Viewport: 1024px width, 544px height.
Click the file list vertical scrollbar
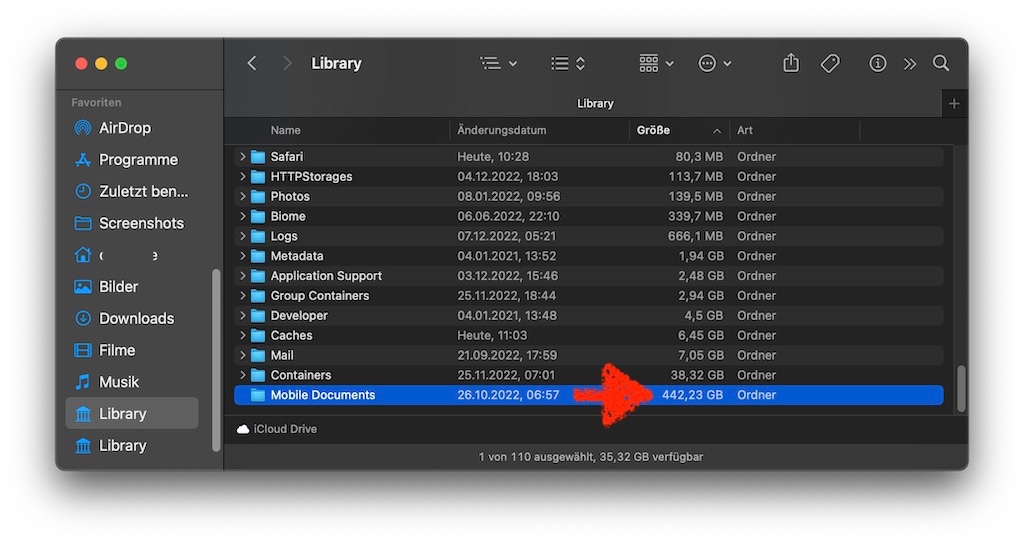(x=961, y=388)
